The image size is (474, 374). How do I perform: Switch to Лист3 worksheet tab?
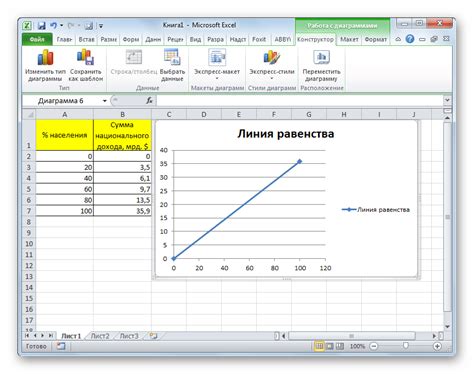[x=129, y=336]
